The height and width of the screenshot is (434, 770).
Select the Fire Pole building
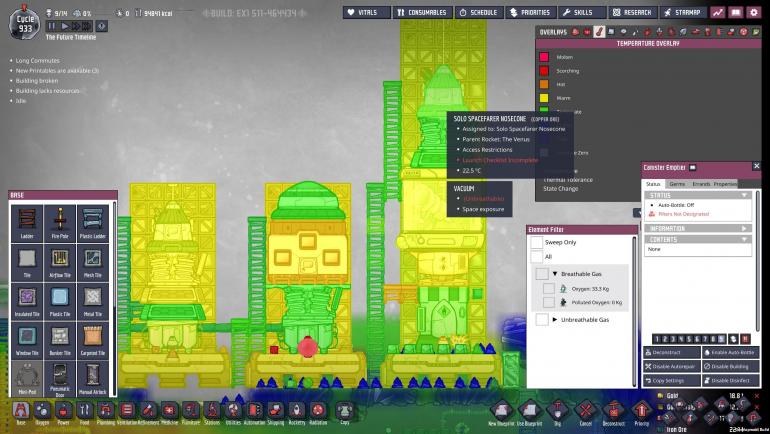60,223
